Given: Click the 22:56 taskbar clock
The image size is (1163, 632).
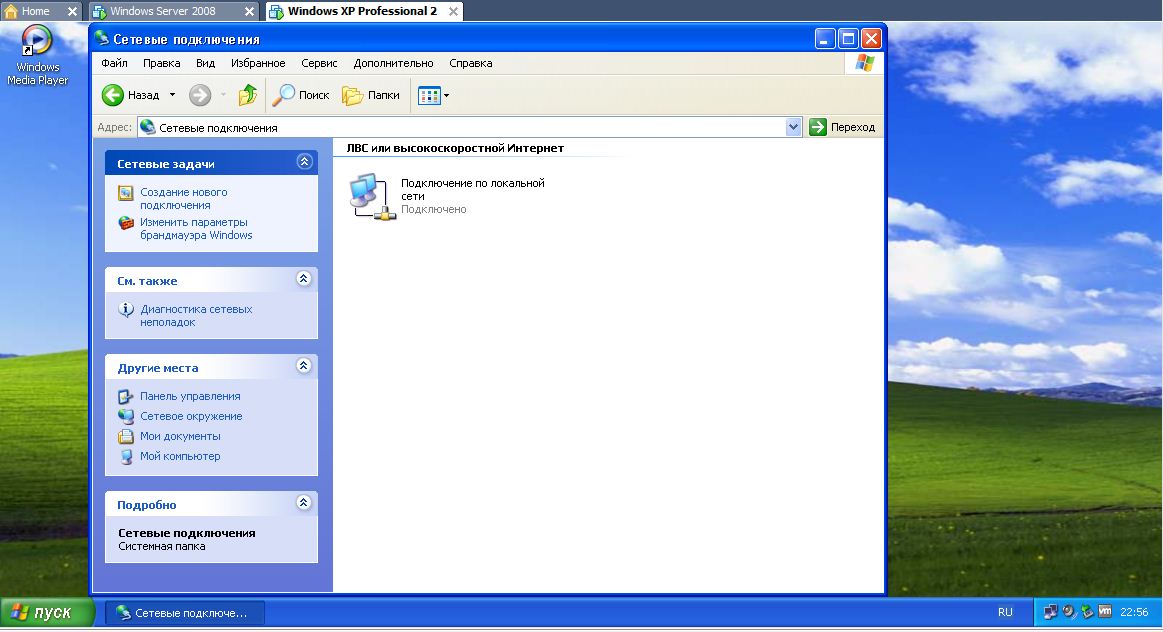Looking at the screenshot, I should pyautogui.click(x=1134, y=612).
